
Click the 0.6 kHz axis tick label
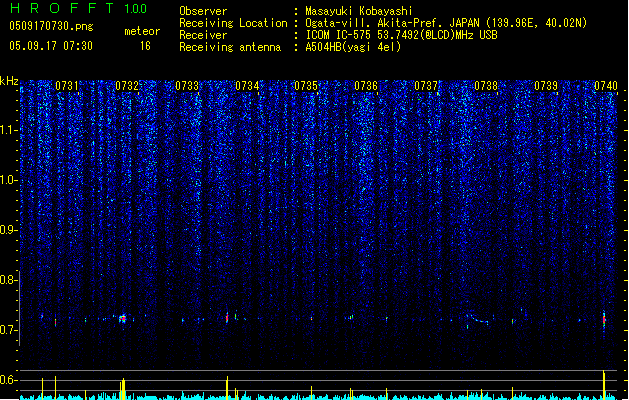(x=8, y=380)
